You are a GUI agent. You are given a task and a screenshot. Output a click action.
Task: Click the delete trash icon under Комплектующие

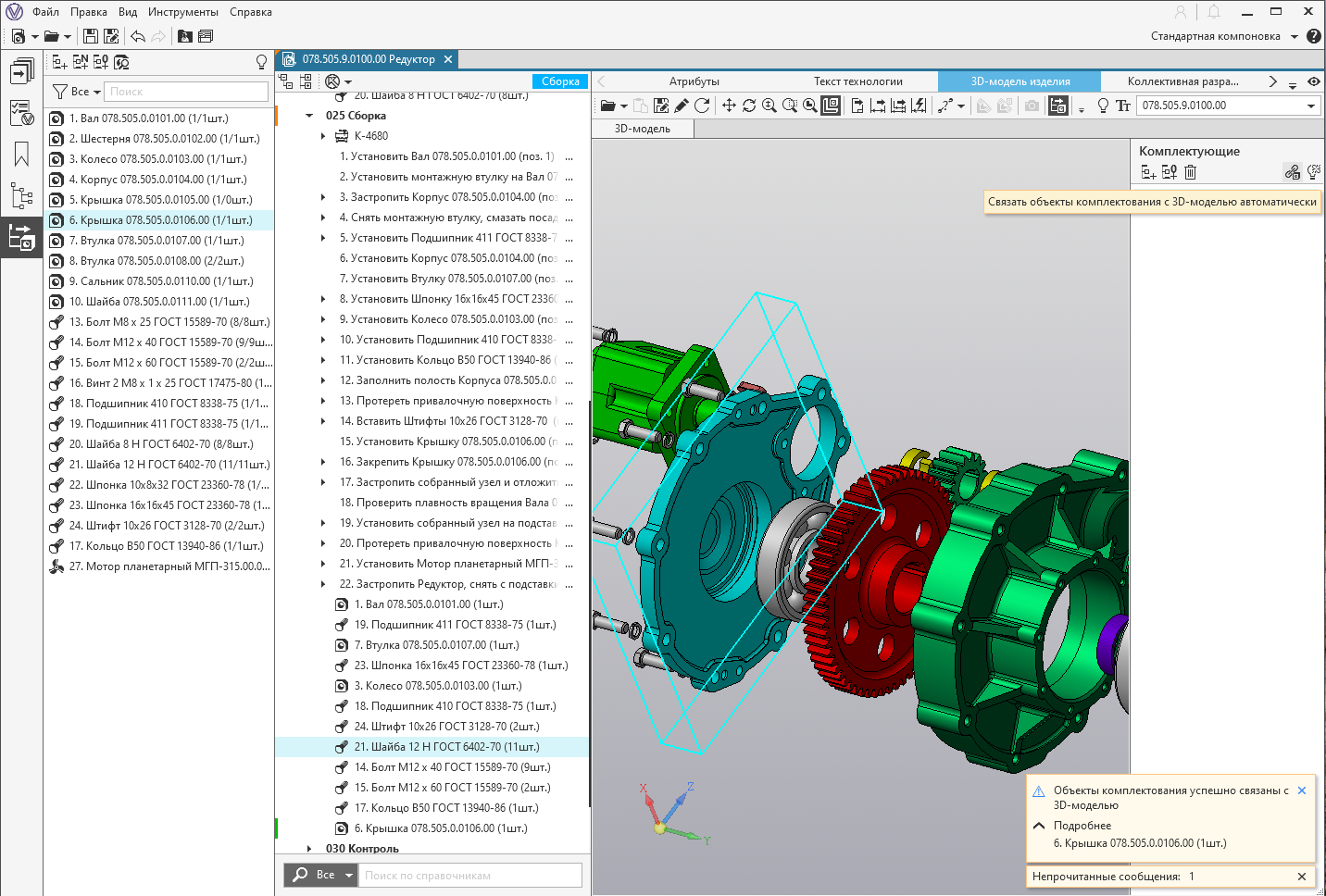[x=1191, y=172]
